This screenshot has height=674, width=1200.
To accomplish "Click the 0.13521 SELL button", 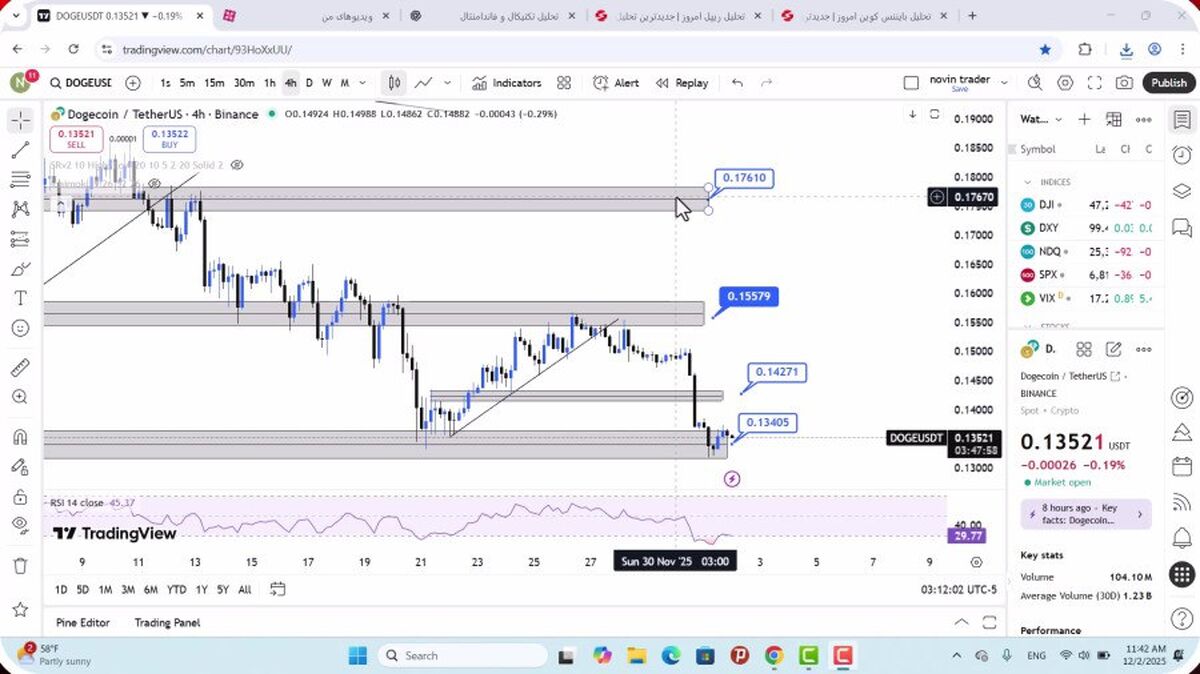I will tap(76, 139).
